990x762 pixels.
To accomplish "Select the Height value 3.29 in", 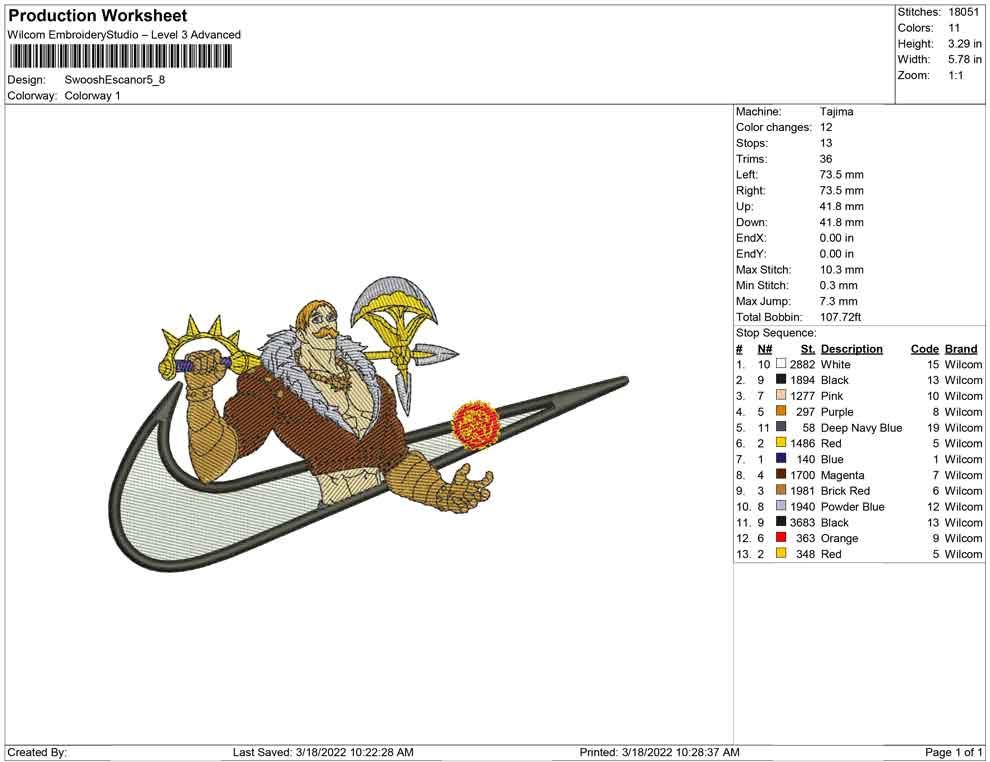I will tap(964, 44).
